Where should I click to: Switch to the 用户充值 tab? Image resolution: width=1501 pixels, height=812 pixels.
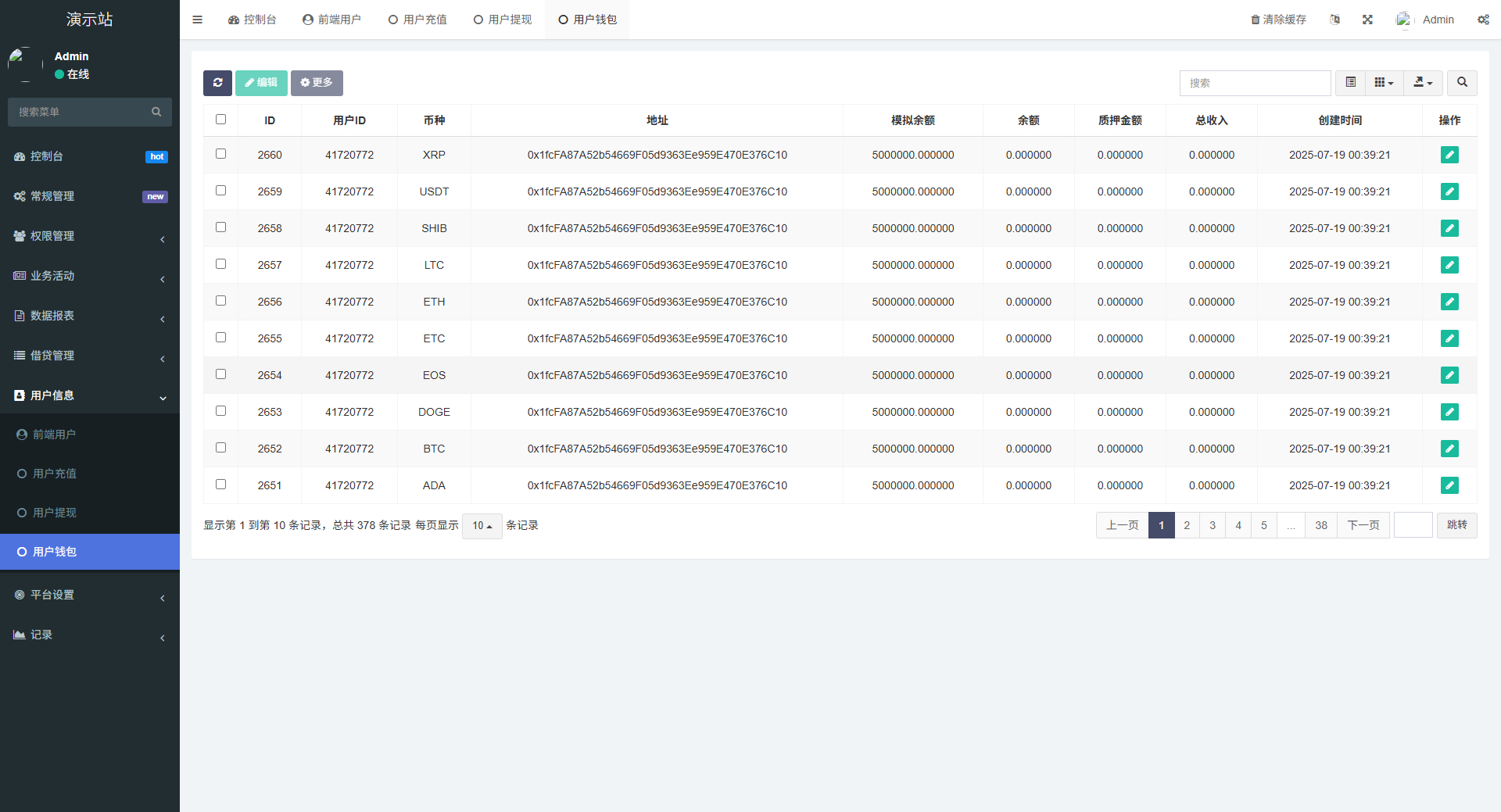tap(417, 19)
